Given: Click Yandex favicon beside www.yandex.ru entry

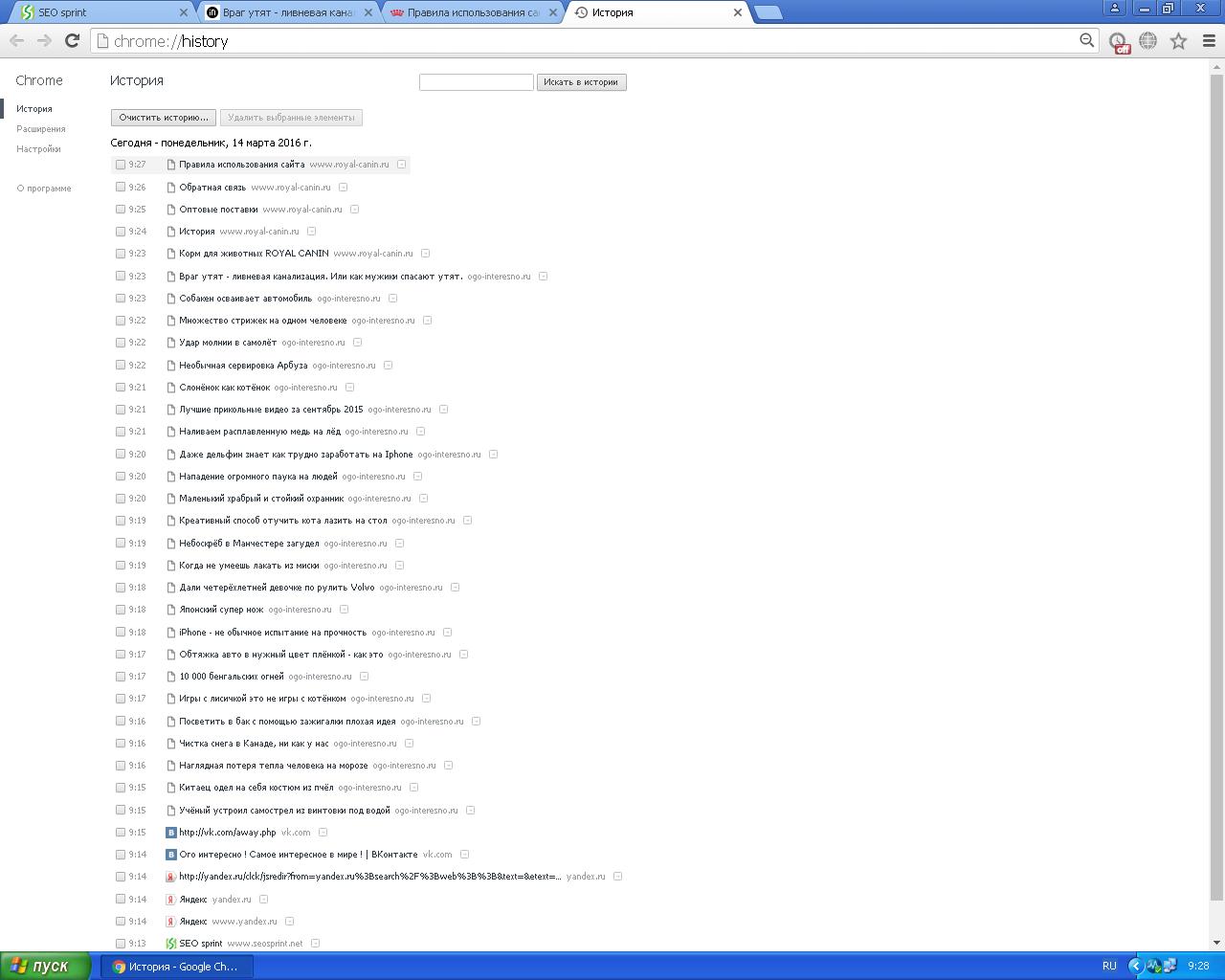Looking at the screenshot, I should (171, 922).
